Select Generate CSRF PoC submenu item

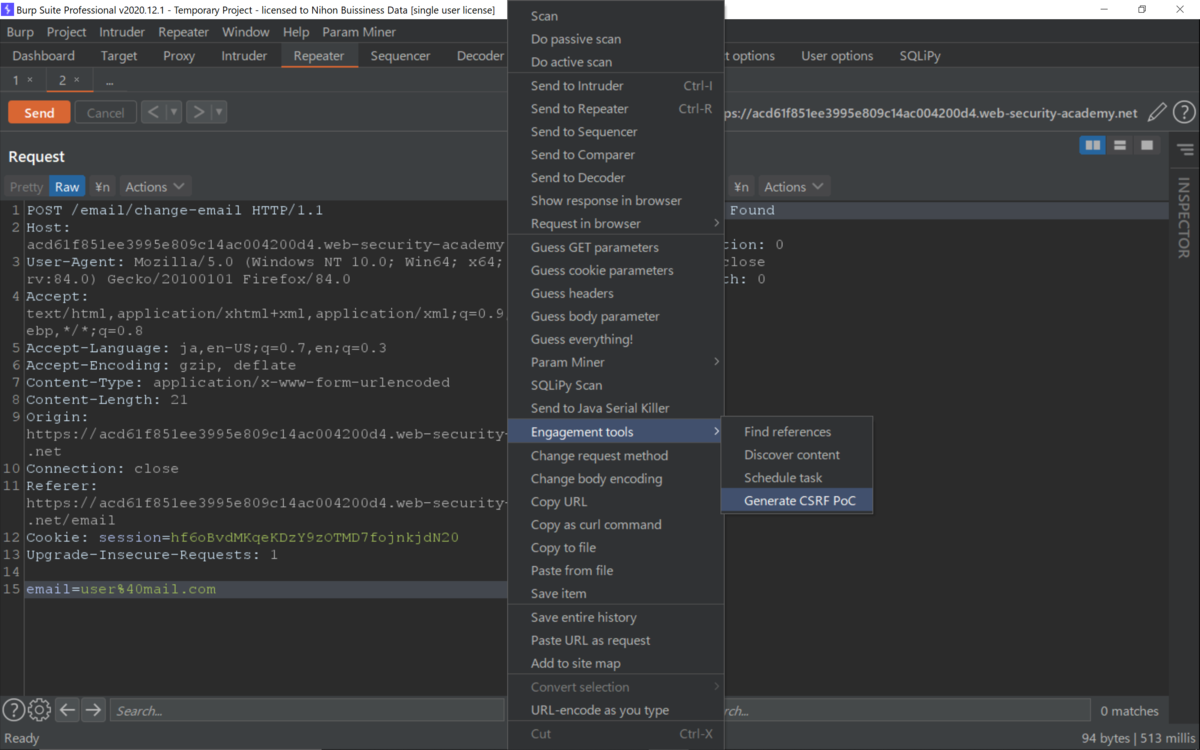[797, 501]
